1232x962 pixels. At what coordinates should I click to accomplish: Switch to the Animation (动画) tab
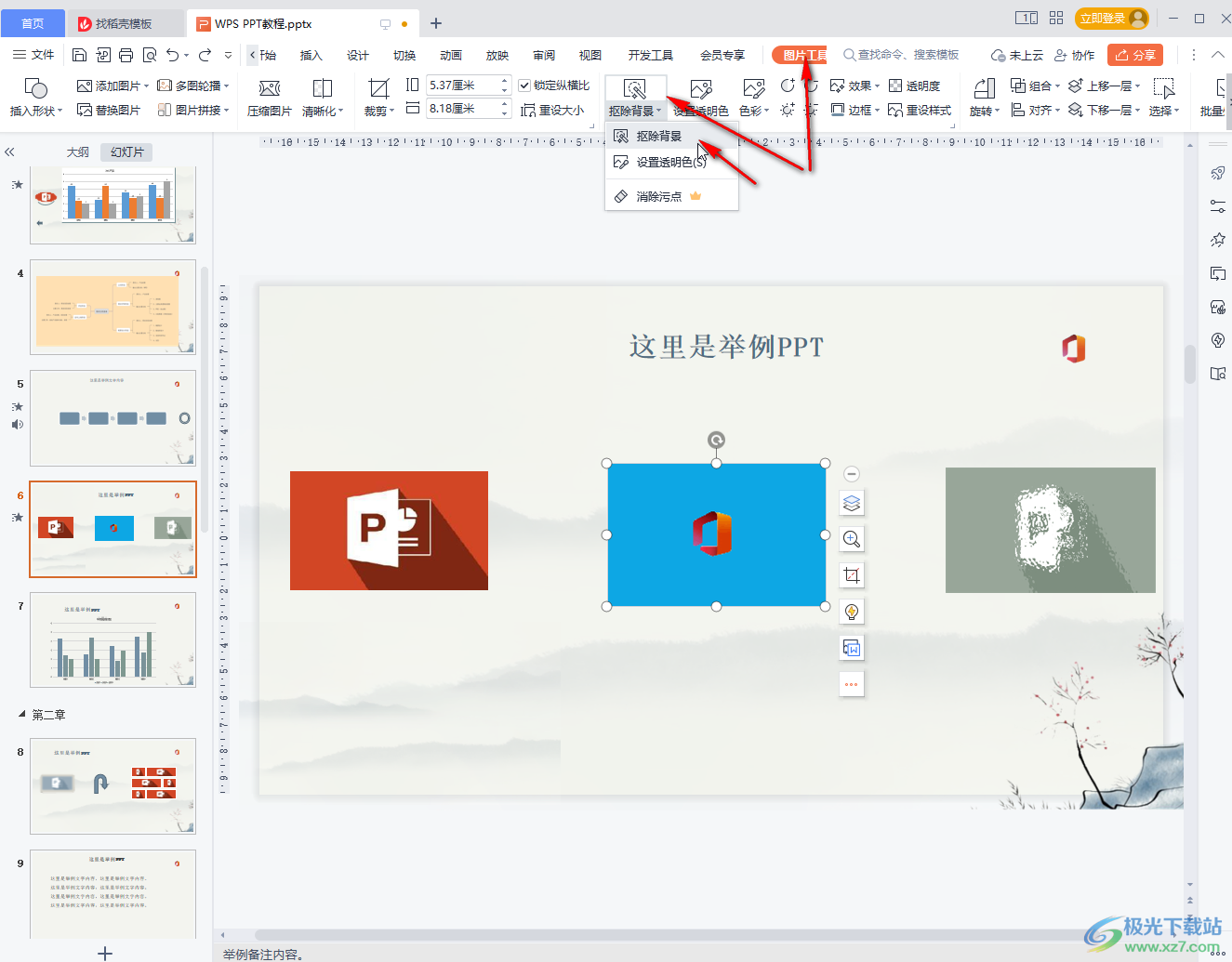coord(450,55)
